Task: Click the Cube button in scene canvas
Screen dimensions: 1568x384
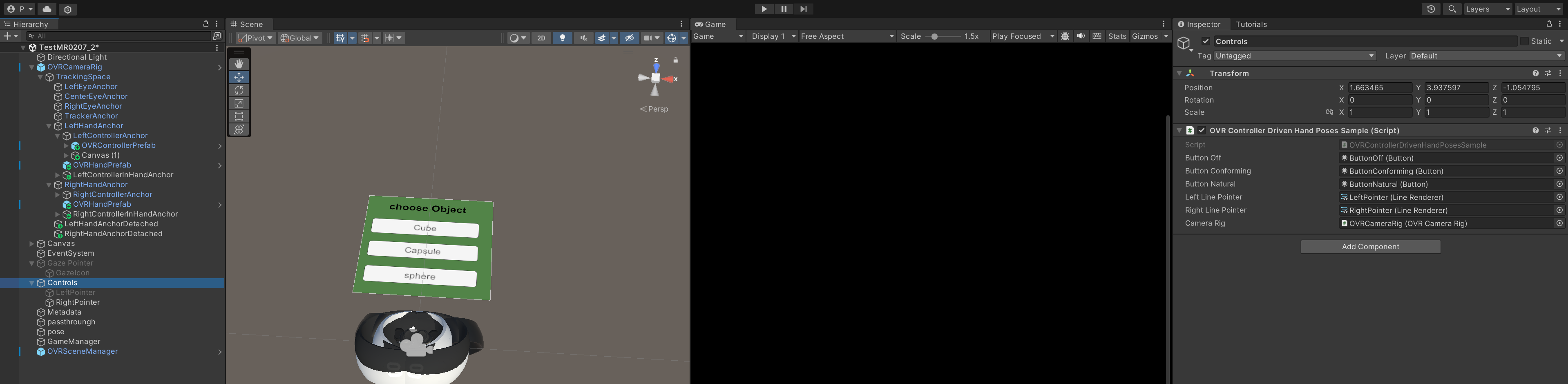Action: [425, 228]
